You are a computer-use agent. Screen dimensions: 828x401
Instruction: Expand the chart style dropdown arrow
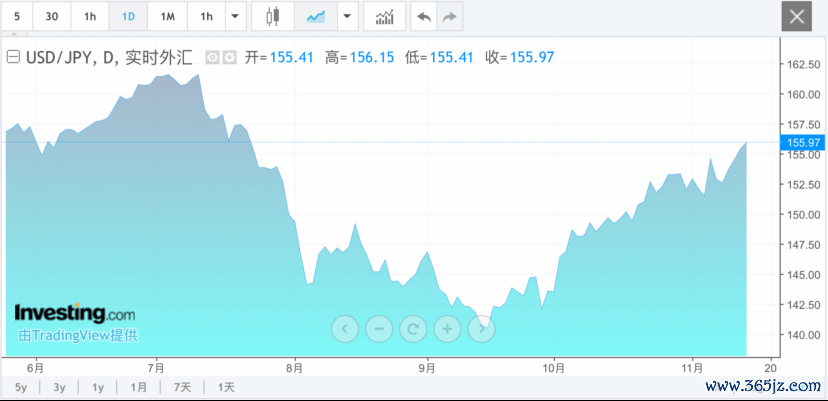point(347,16)
